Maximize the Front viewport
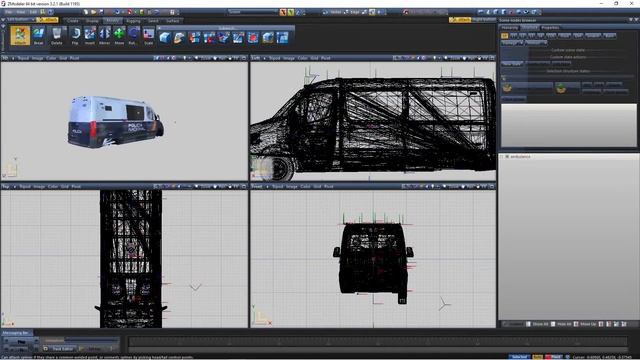 pos(492,187)
